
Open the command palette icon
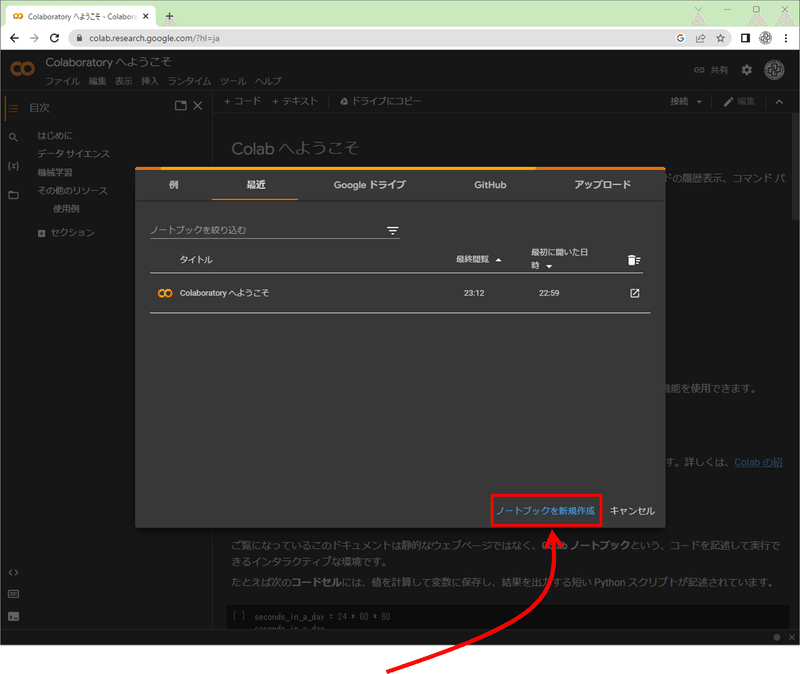pos(13,594)
